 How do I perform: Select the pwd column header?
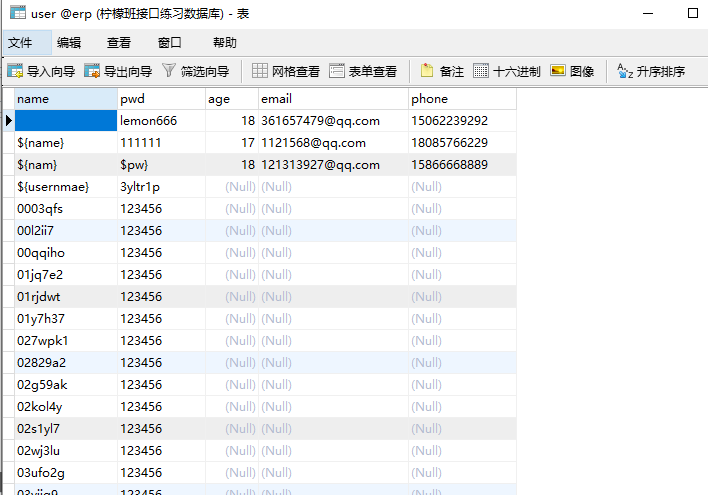click(161, 99)
